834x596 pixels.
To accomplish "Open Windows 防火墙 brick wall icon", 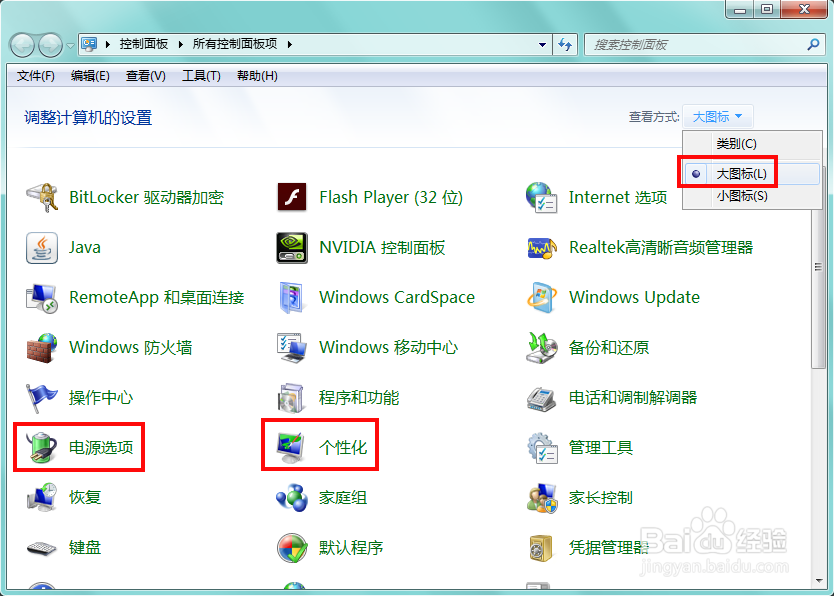I will click(x=42, y=348).
